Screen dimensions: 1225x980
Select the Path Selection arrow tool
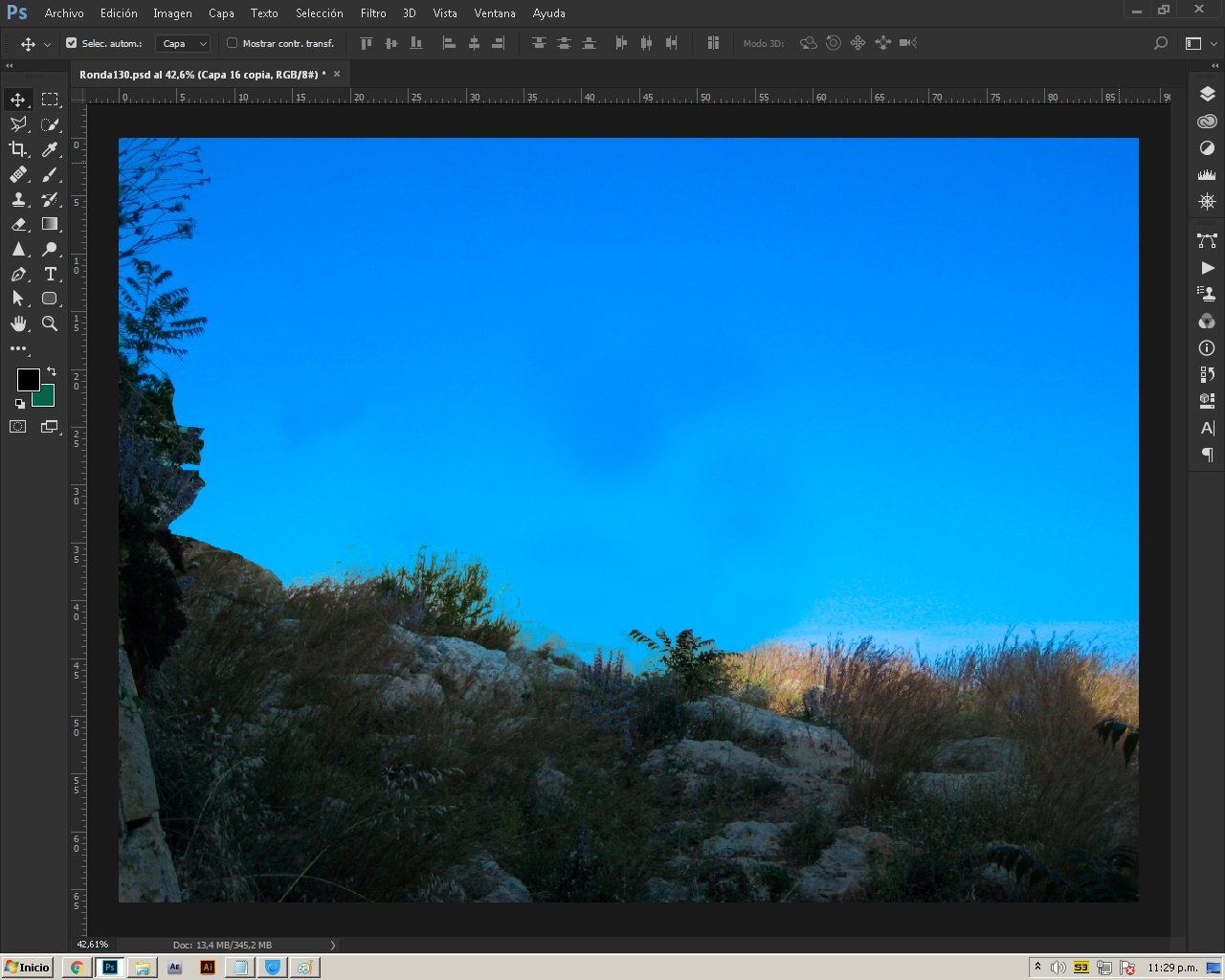coord(18,299)
